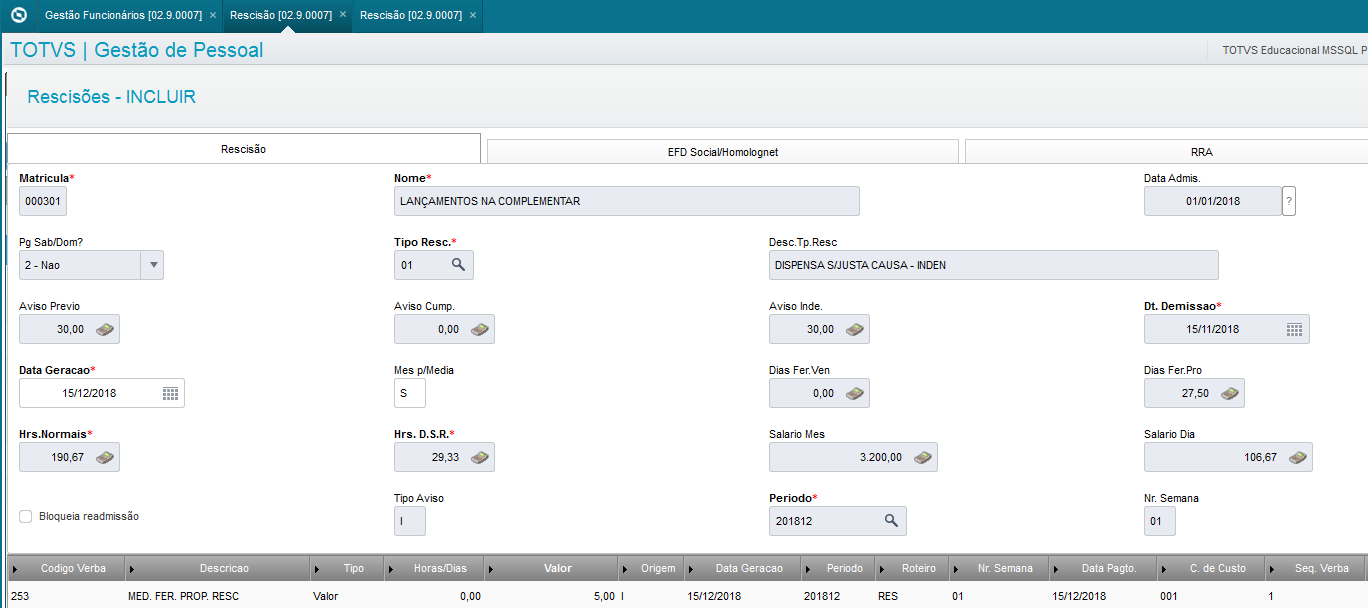Click the Nr. Semana field
Image resolution: width=1368 pixels, height=608 pixels.
point(1160,521)
